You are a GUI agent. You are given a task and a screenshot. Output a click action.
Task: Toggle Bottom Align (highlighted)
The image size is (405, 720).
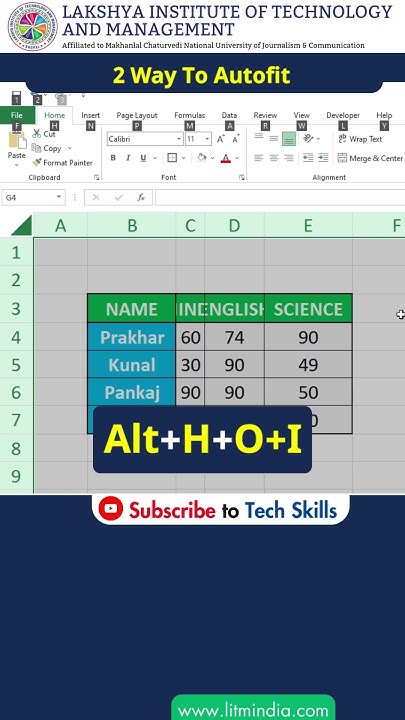pos(289,138)
